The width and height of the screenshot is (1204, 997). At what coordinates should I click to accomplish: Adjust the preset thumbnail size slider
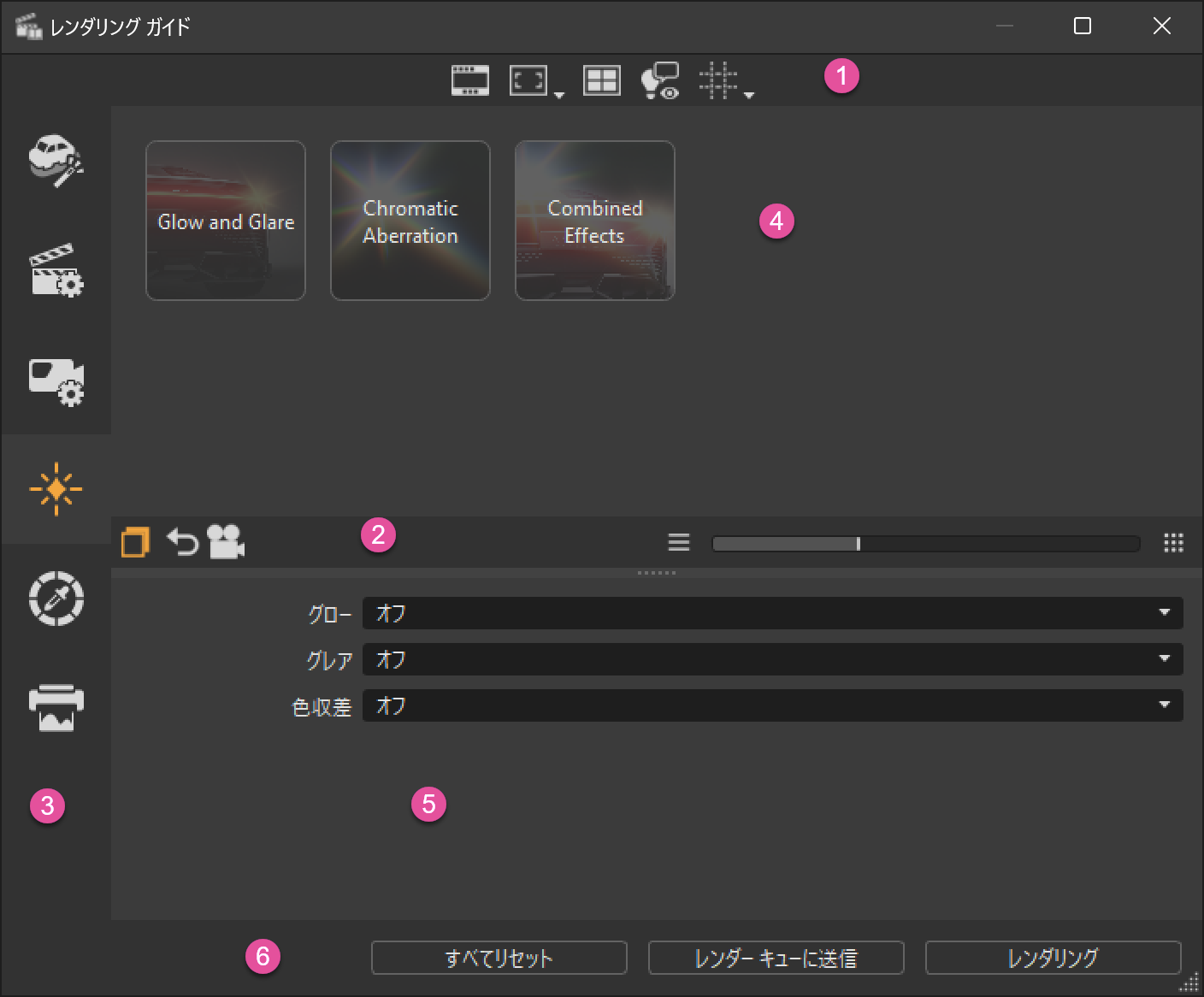pos(926,544)
